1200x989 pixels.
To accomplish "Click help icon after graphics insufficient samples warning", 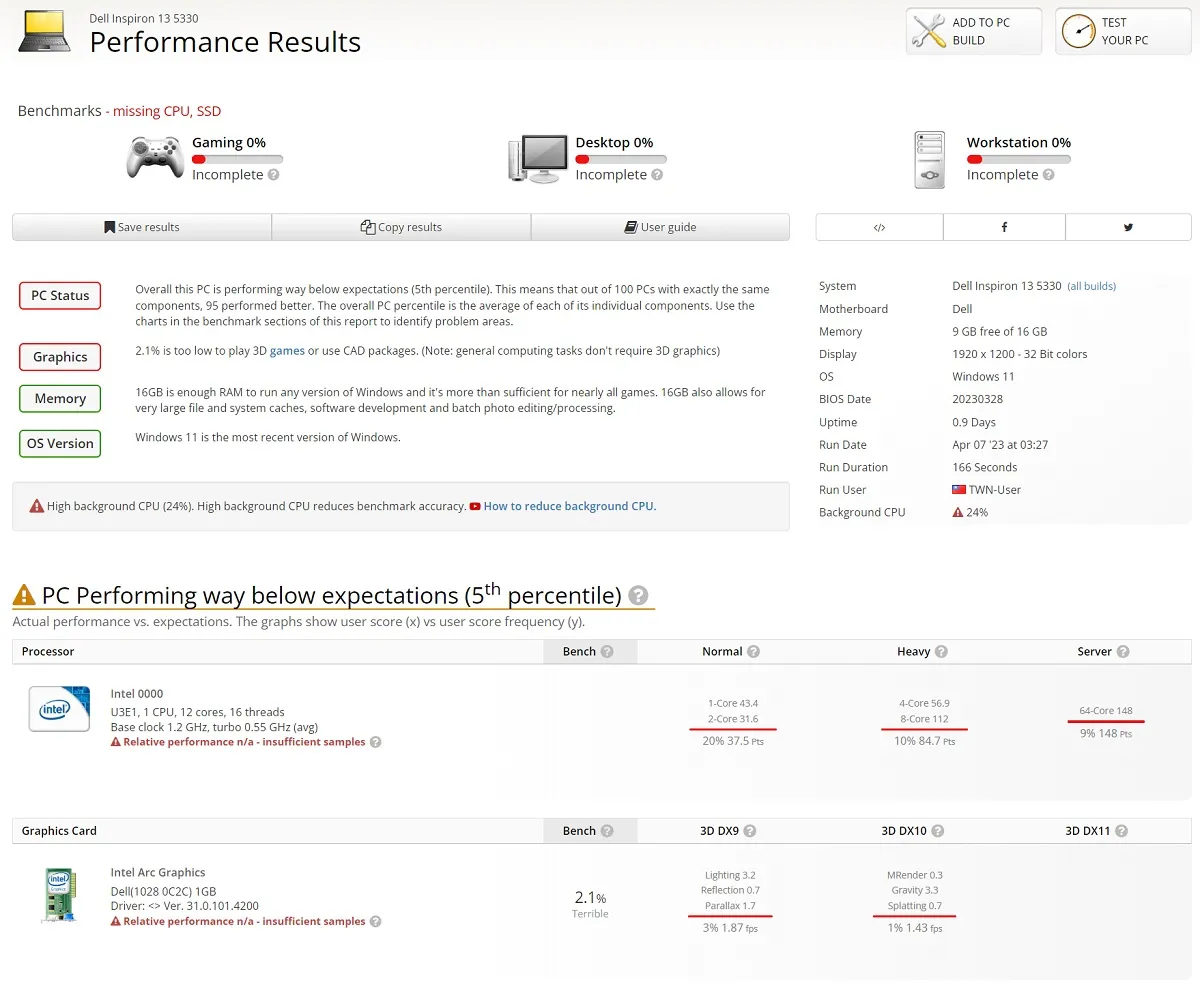I will [x=376, y=921].
